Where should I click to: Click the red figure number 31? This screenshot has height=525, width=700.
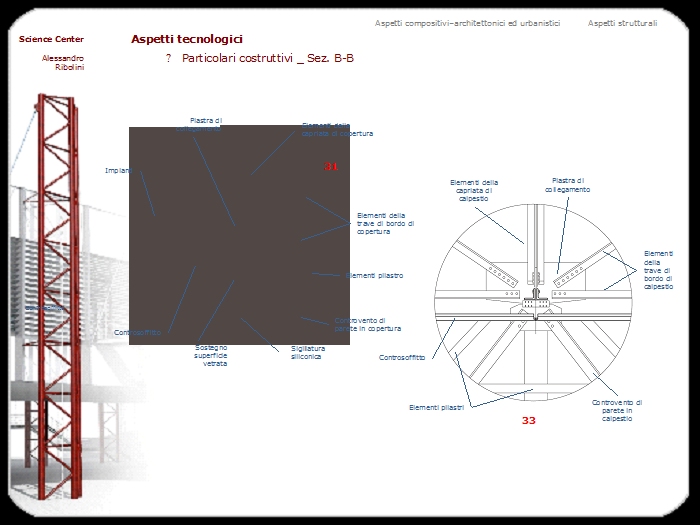coord(331,166)
